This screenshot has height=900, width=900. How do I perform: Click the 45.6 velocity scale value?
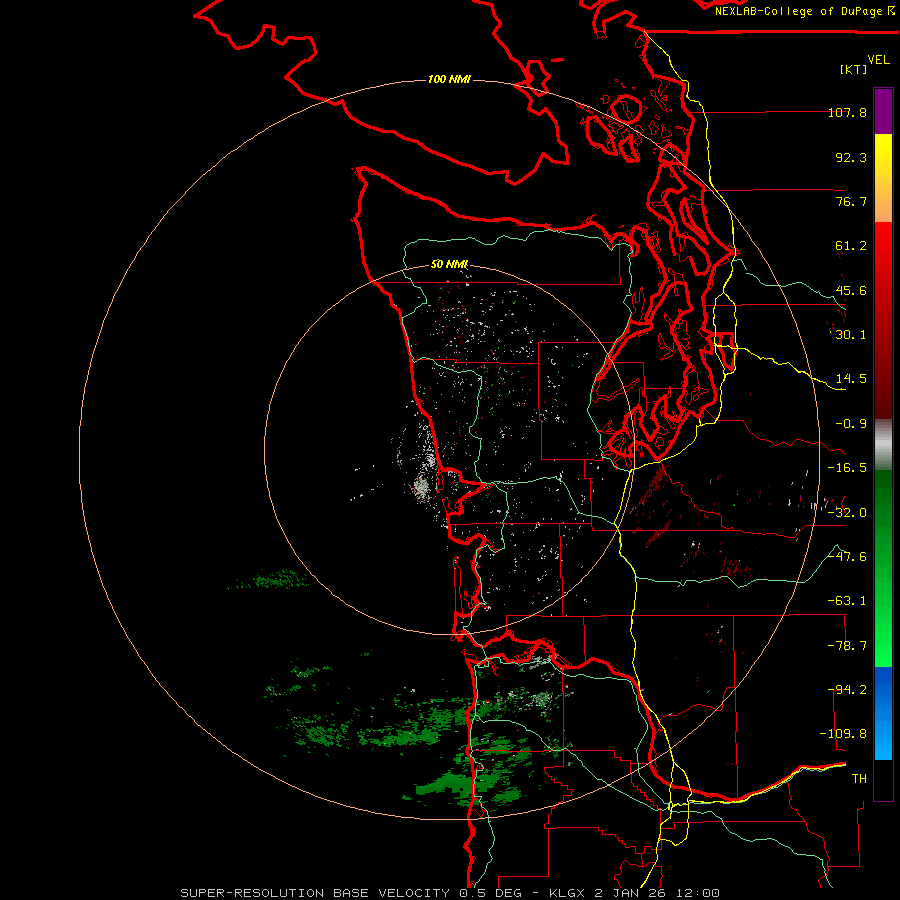pyautogui.click(x=851, y=290)
